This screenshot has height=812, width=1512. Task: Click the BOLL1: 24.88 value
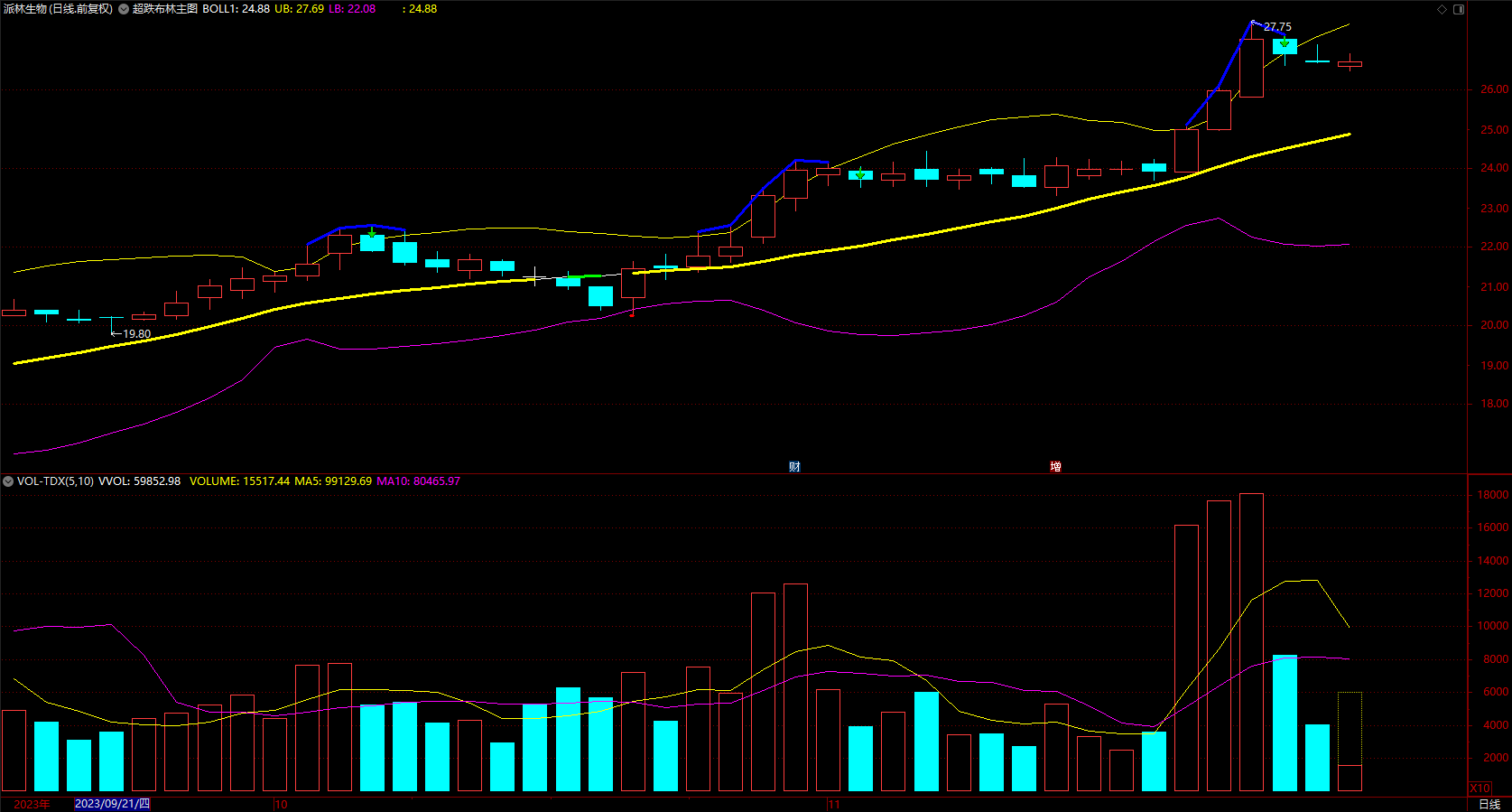point(236,9)
